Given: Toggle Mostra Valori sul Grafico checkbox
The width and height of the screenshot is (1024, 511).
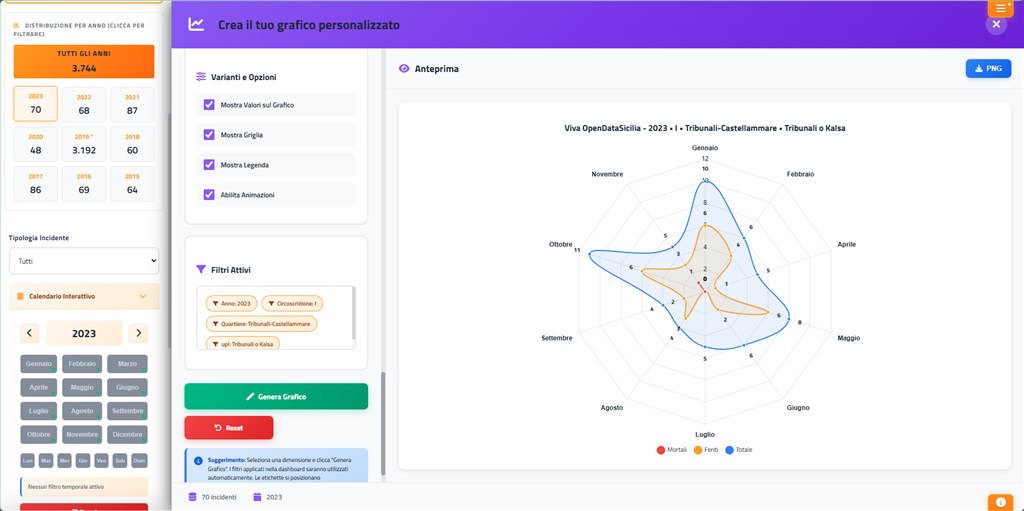Looking at the screenshot, I should 209,105.
